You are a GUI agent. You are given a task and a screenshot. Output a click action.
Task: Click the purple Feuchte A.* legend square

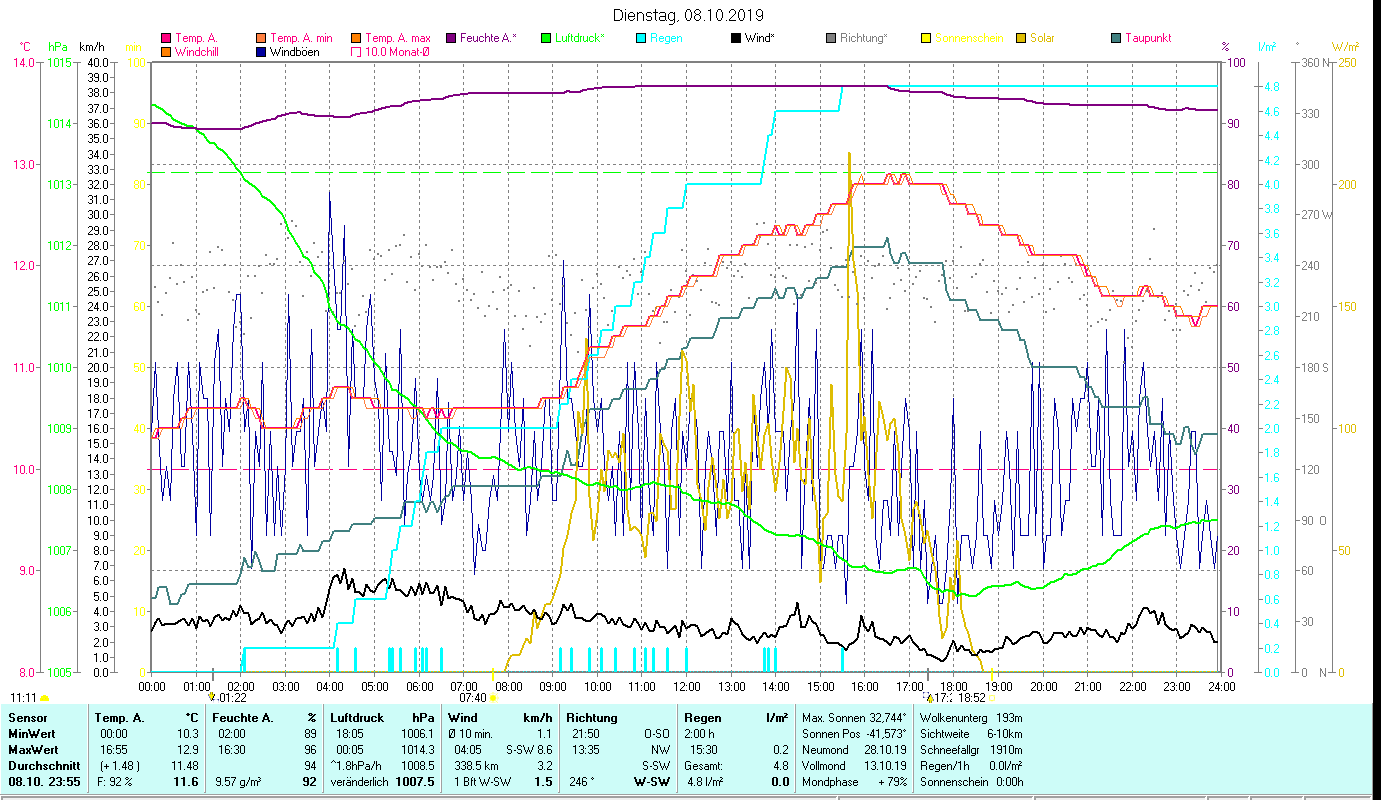(451, 39)
